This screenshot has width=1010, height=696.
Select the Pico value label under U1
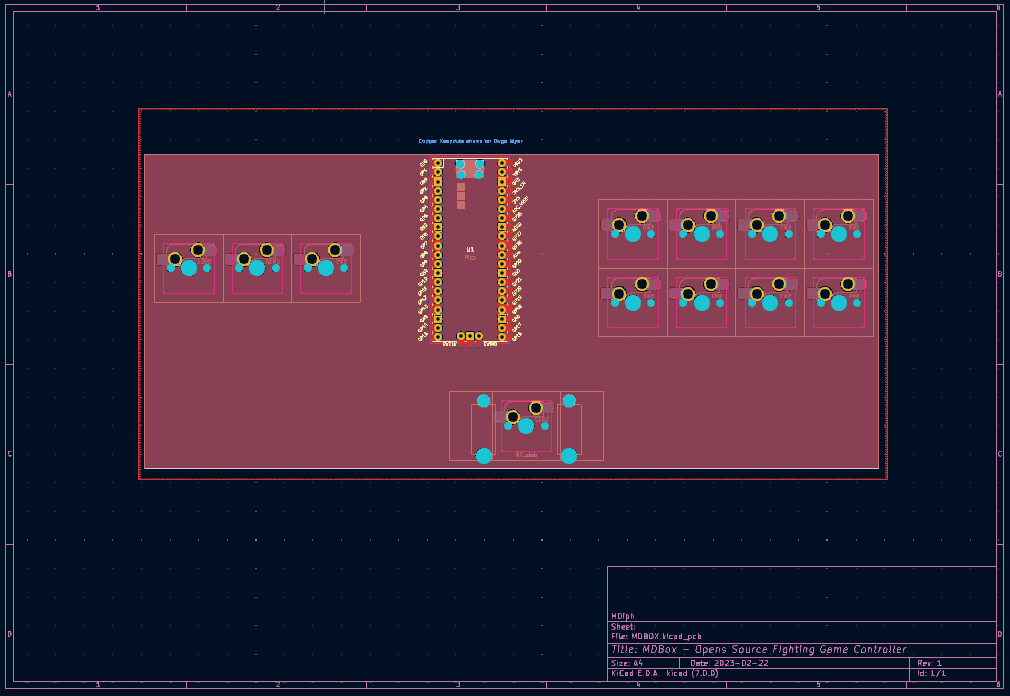(470, 258)
